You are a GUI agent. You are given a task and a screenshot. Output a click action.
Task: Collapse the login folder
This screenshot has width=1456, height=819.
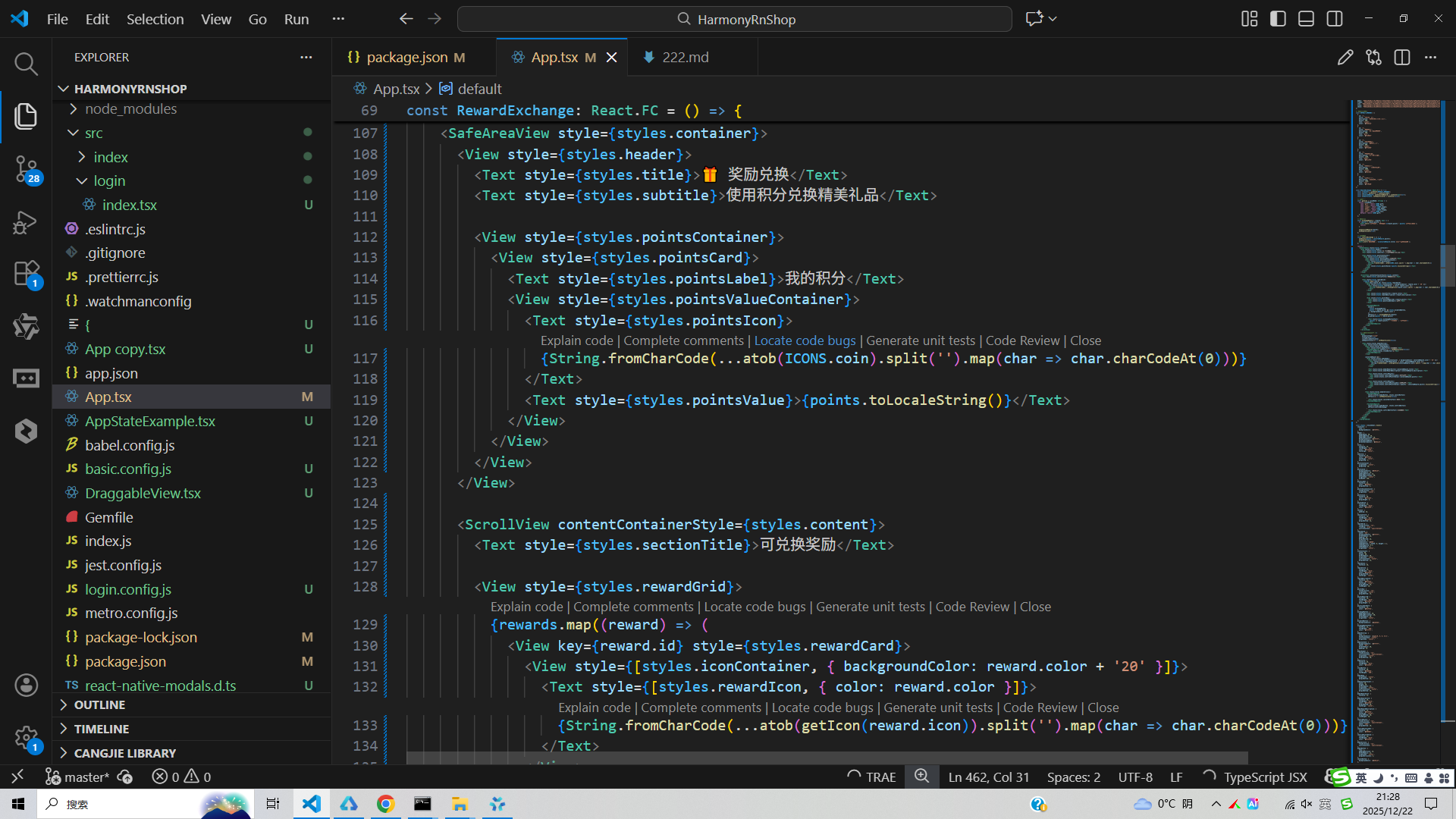point(109,181)
